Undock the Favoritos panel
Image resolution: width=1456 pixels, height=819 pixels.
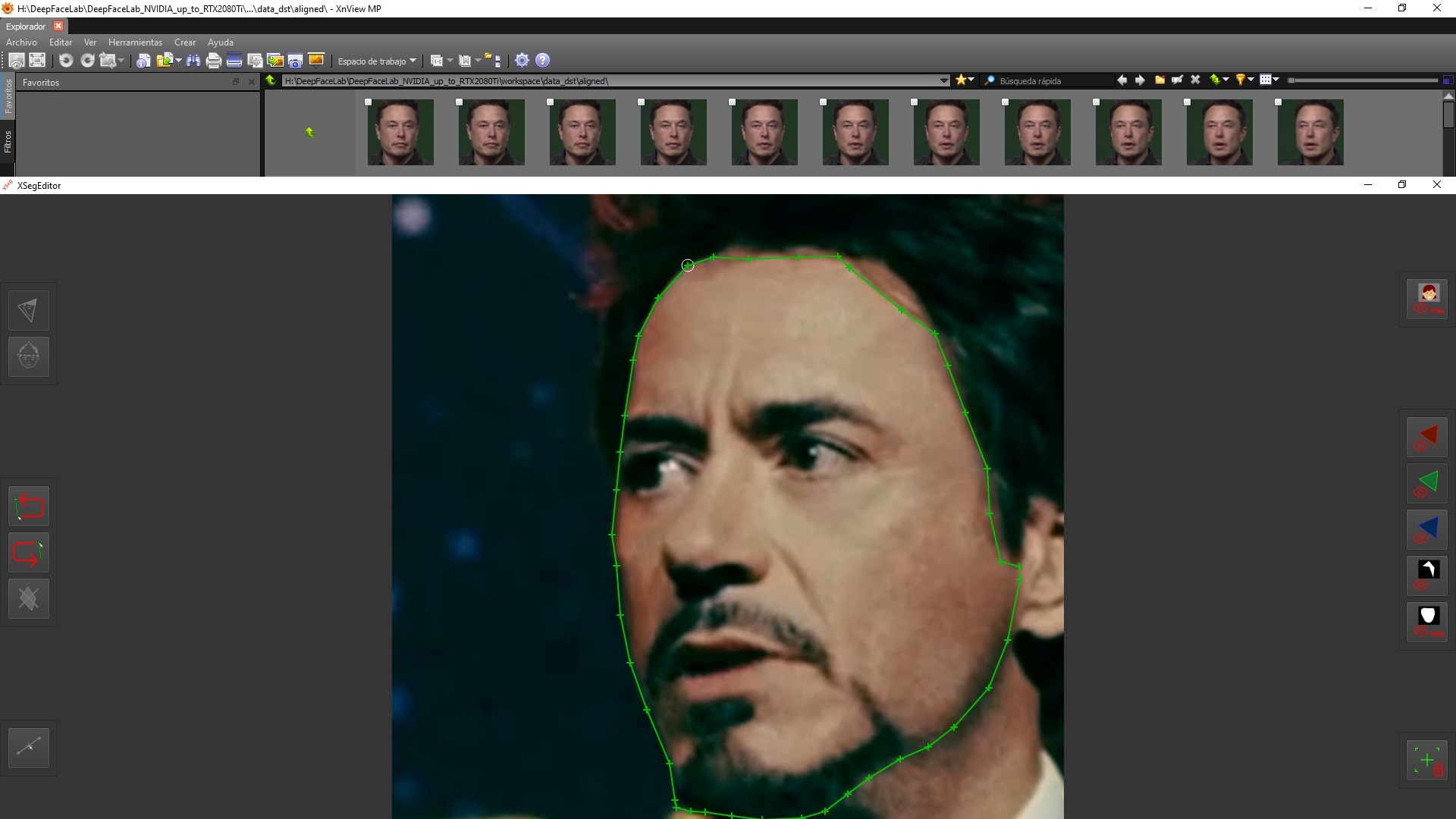[x=236, y=82]
